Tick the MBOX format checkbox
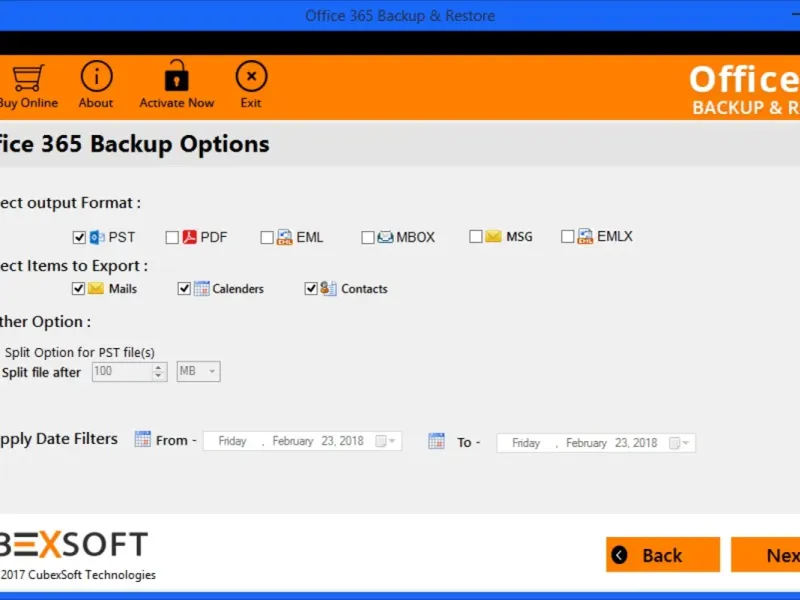800x600 pixels. tap(368, 238)
